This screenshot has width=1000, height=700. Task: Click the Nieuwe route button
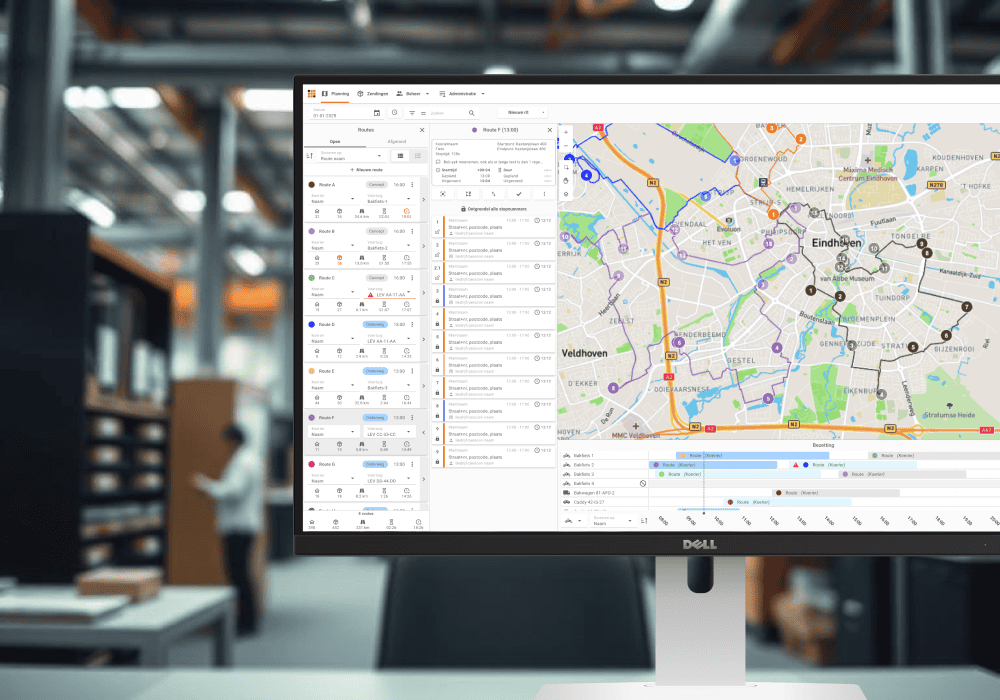pos(366,170)
